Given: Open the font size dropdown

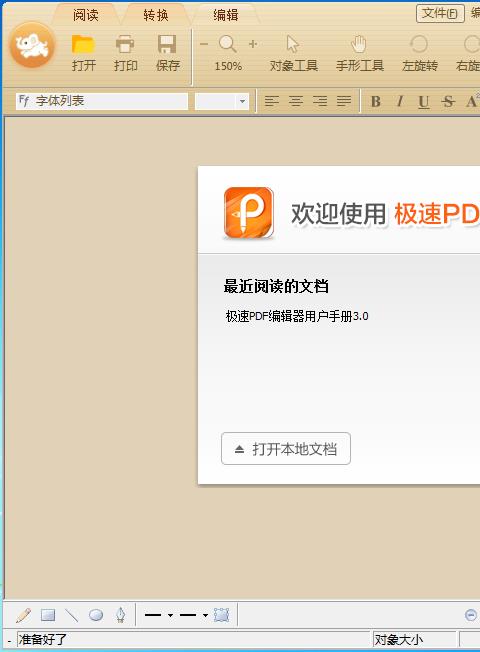Looking at the screenshot, I should coord(242,101).
